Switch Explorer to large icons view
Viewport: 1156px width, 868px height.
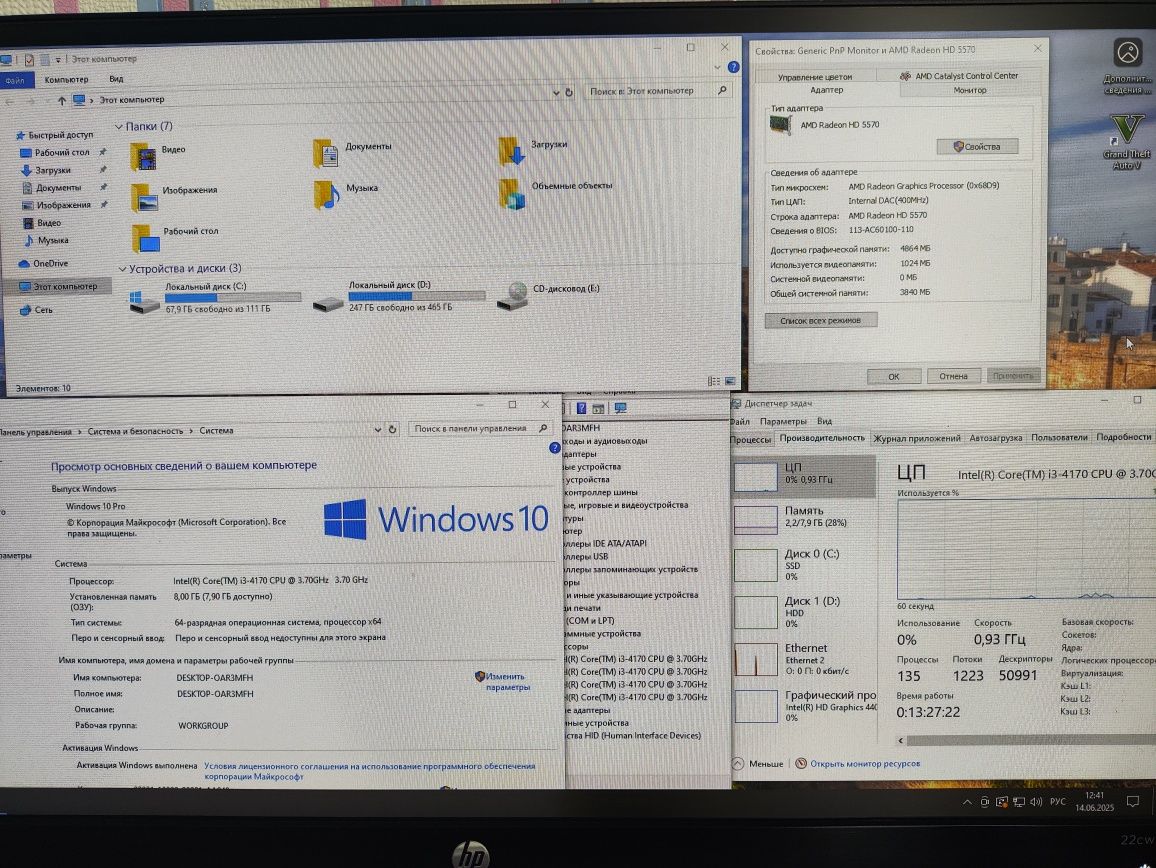click(x=730, y=381)
